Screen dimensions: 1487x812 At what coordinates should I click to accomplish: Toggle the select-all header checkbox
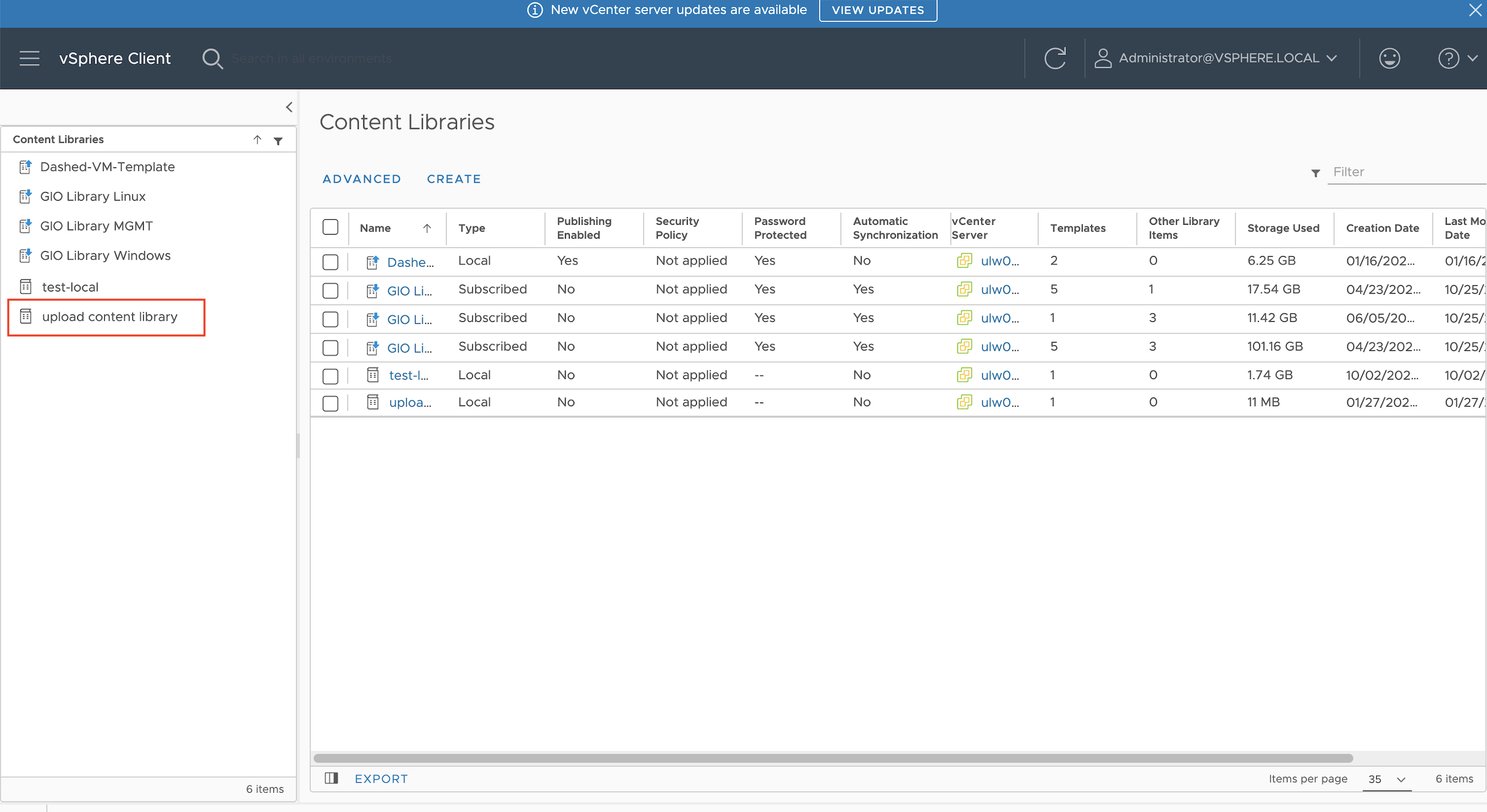pos(330,227)
